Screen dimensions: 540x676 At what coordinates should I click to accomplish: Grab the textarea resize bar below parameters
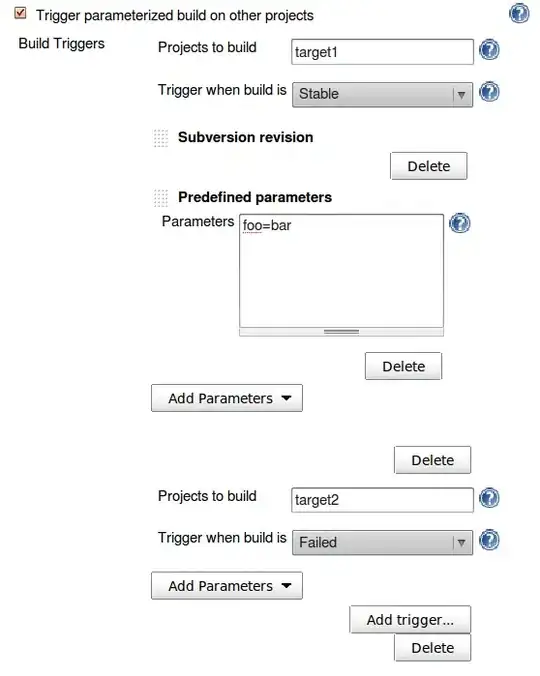pos(341,332)
